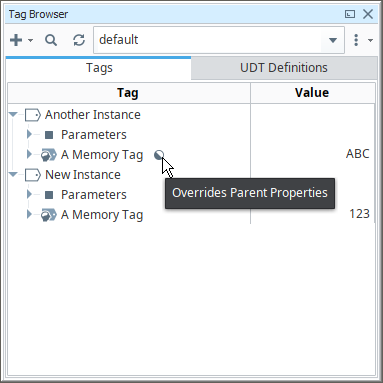This screenshot has height=383, width=383.
Task: Refresh the tag browser list
Action: point(79,40)
